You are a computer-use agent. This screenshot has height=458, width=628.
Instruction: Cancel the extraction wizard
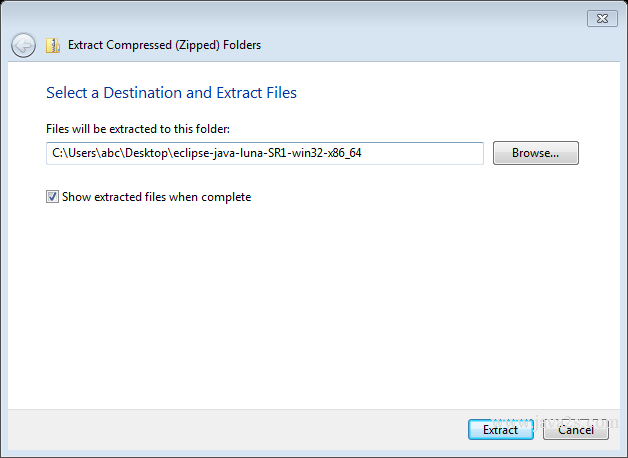coord(576,430)
